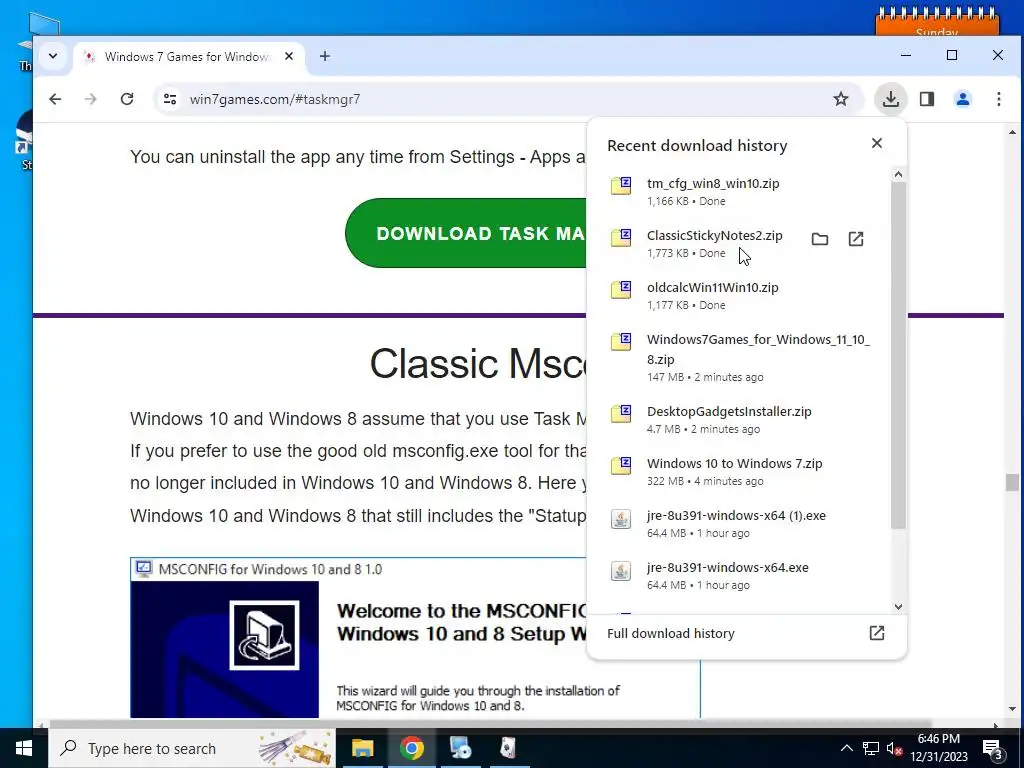Click the browser back arrow
This screenshot has width=1024, height=768.
(55, 99)
